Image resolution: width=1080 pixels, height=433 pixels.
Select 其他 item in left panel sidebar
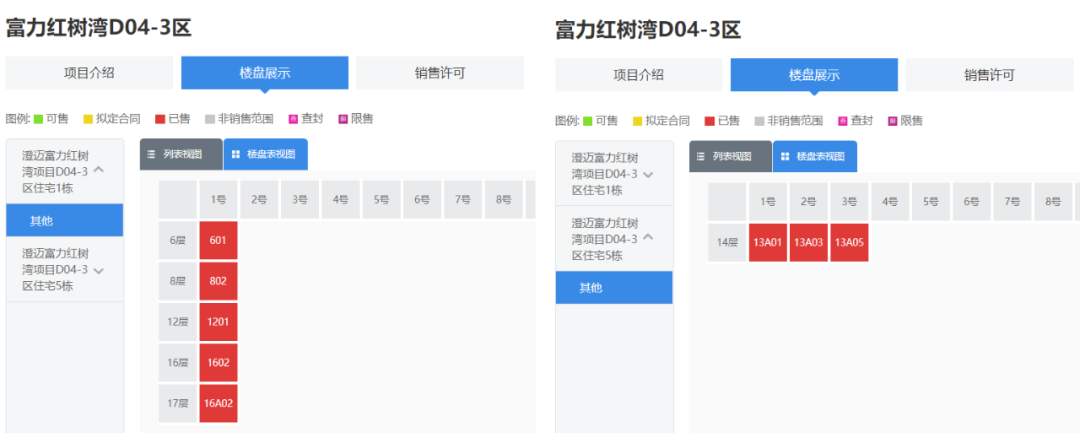pos(65,220)
